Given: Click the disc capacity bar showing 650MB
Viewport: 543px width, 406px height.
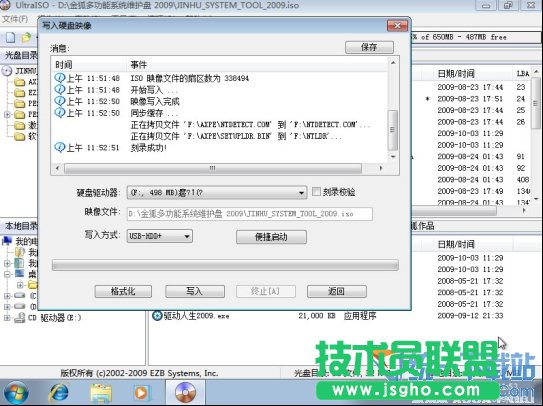Looking at the screenshot, I should point(475,37).
